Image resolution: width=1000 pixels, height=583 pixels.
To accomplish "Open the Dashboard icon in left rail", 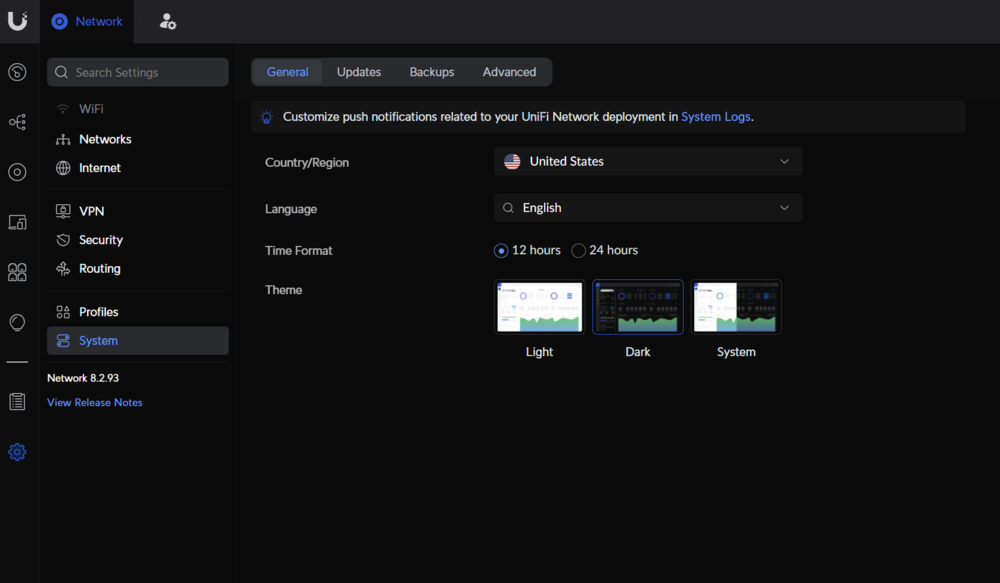I will (x=17, y=72).
